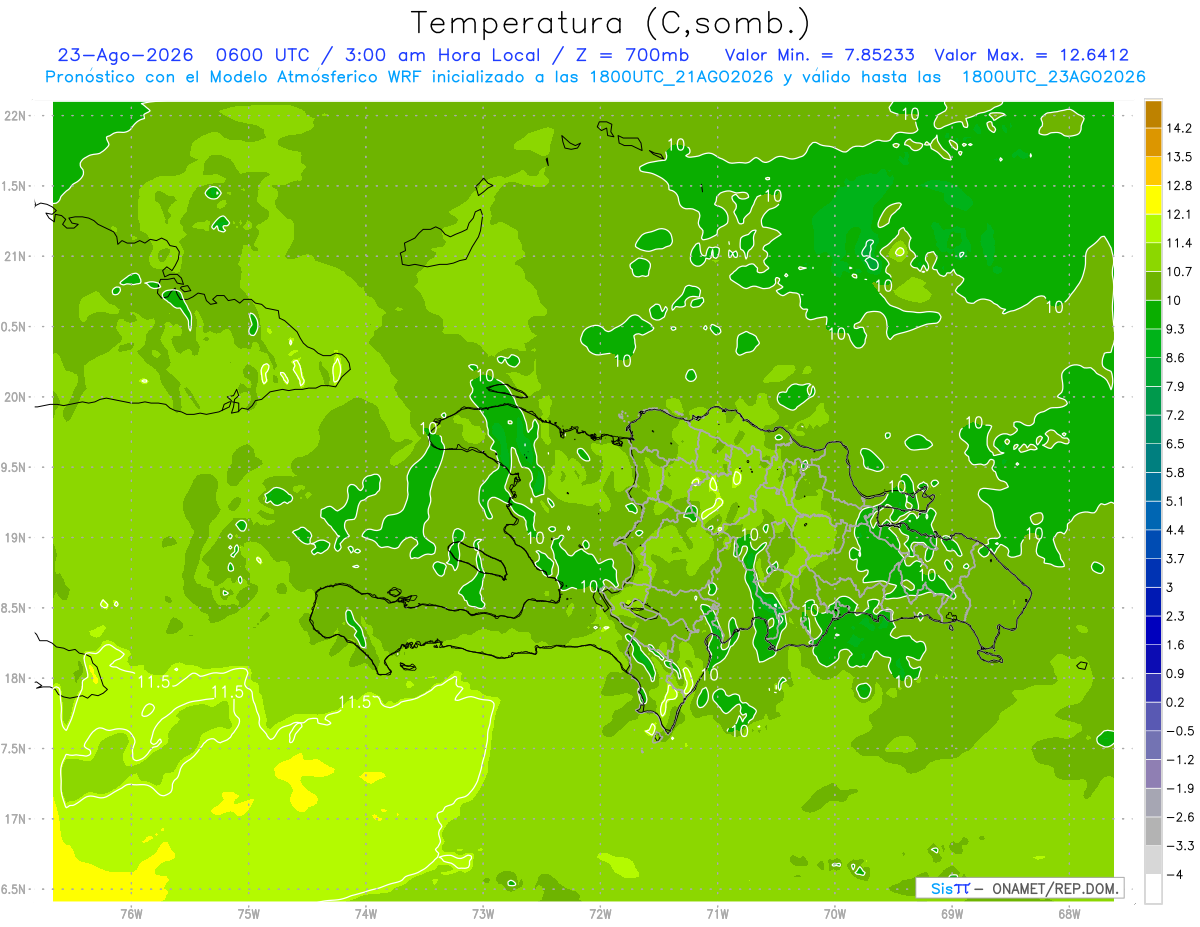Image resolution: width=1200 pixels, height=927 pixels.
Task: Click the colorbar value "11.4"
Action: [1180, 243]
